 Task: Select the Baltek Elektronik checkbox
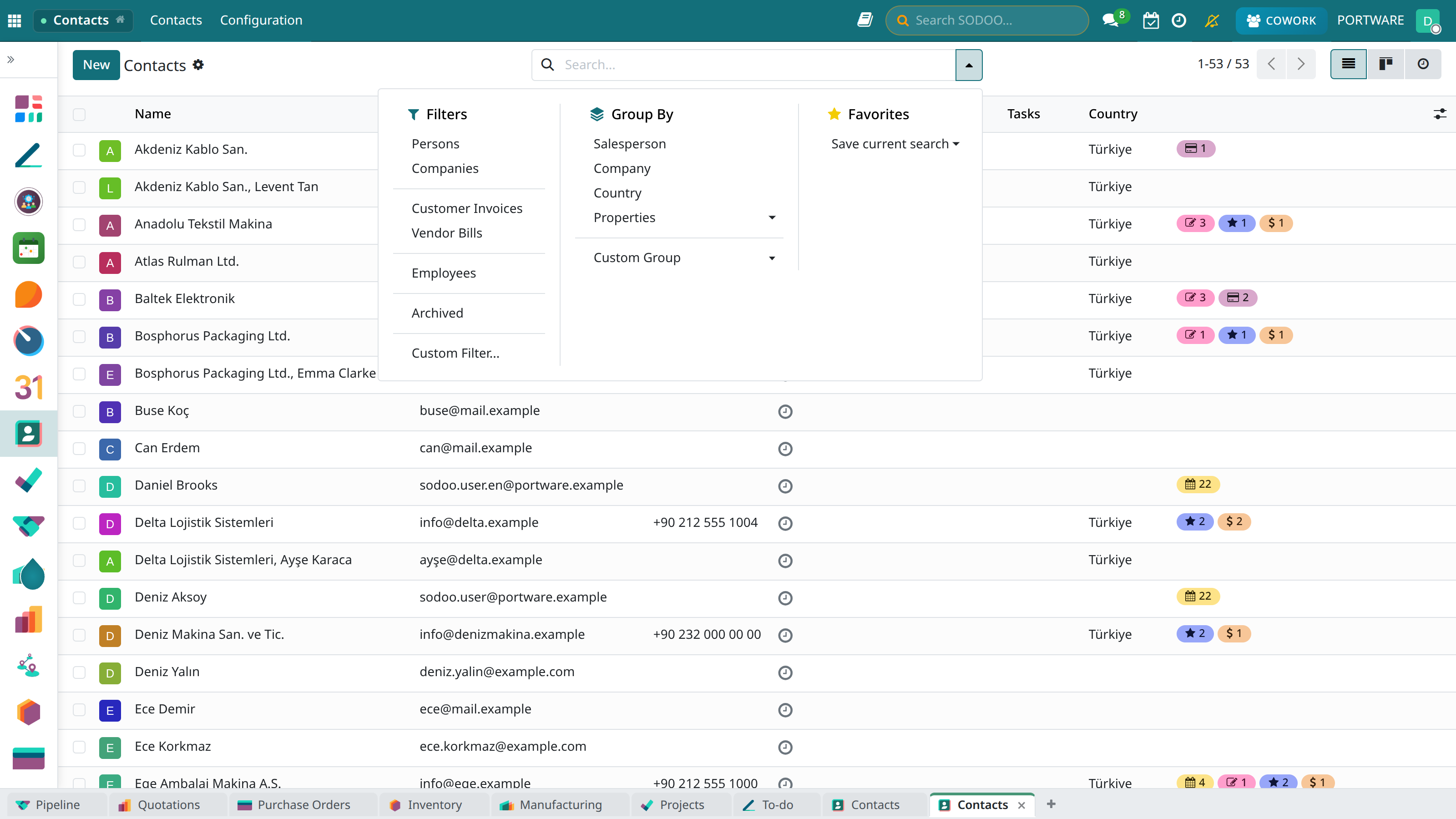click(79, 299)
